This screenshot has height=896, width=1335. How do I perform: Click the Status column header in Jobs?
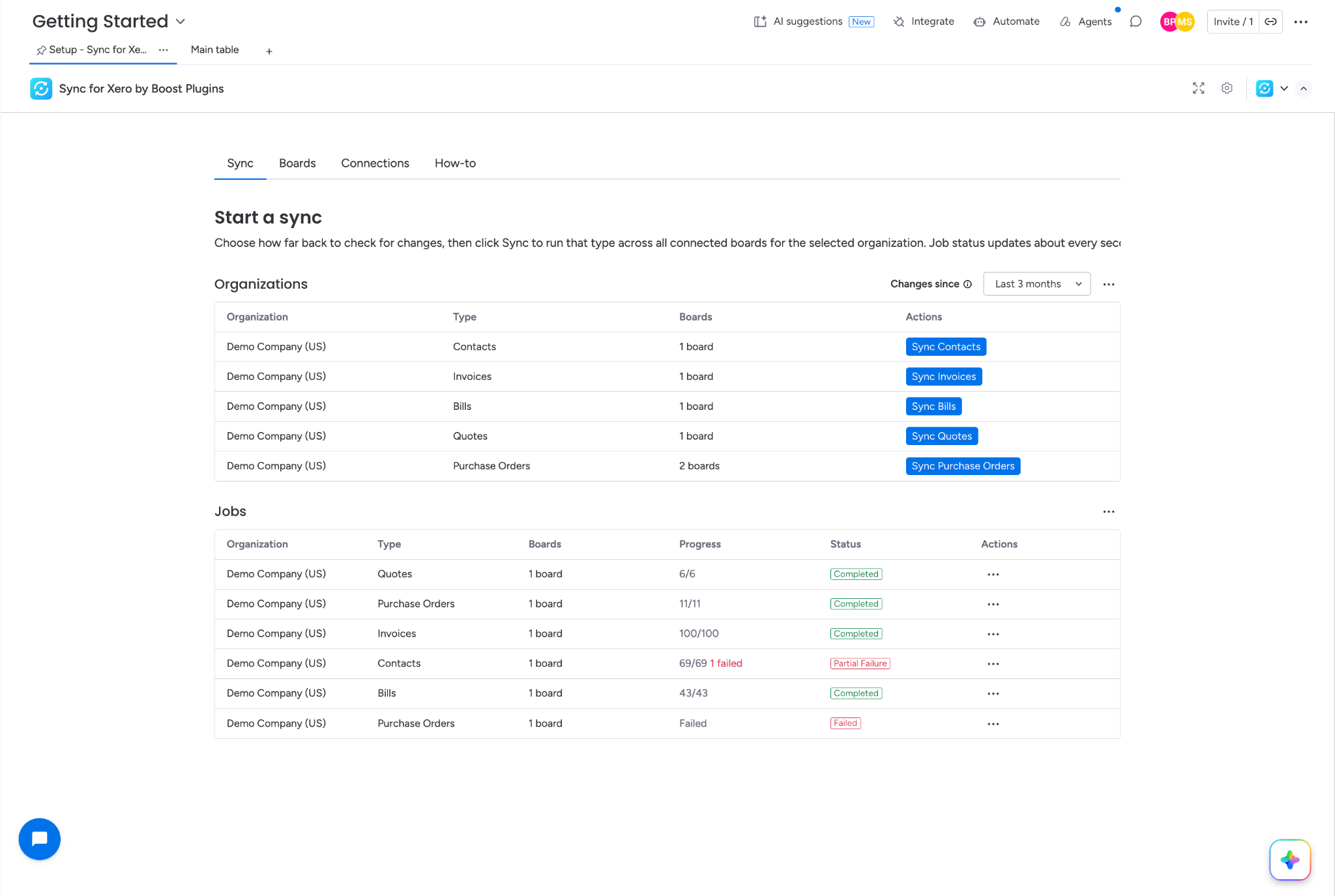click(845, 544)
